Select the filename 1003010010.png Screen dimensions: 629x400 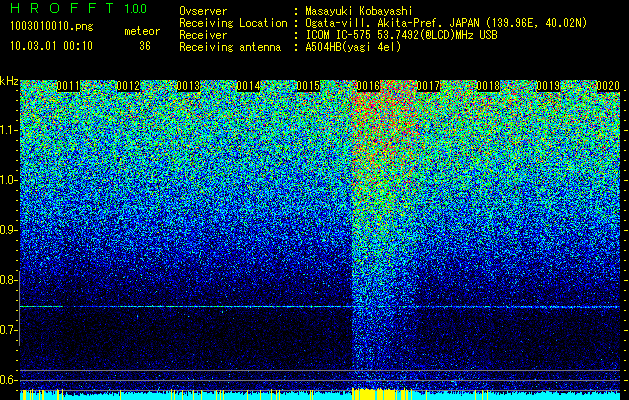52,26
